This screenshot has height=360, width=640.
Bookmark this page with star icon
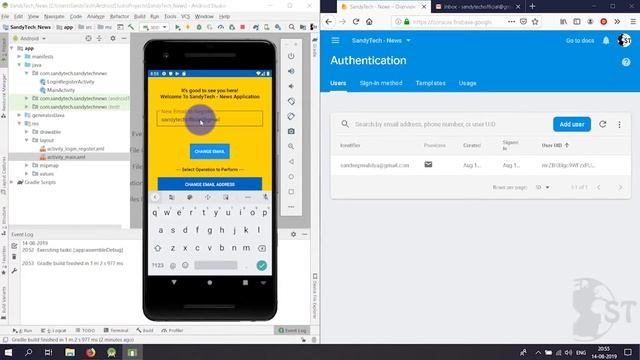coord(535,22)
